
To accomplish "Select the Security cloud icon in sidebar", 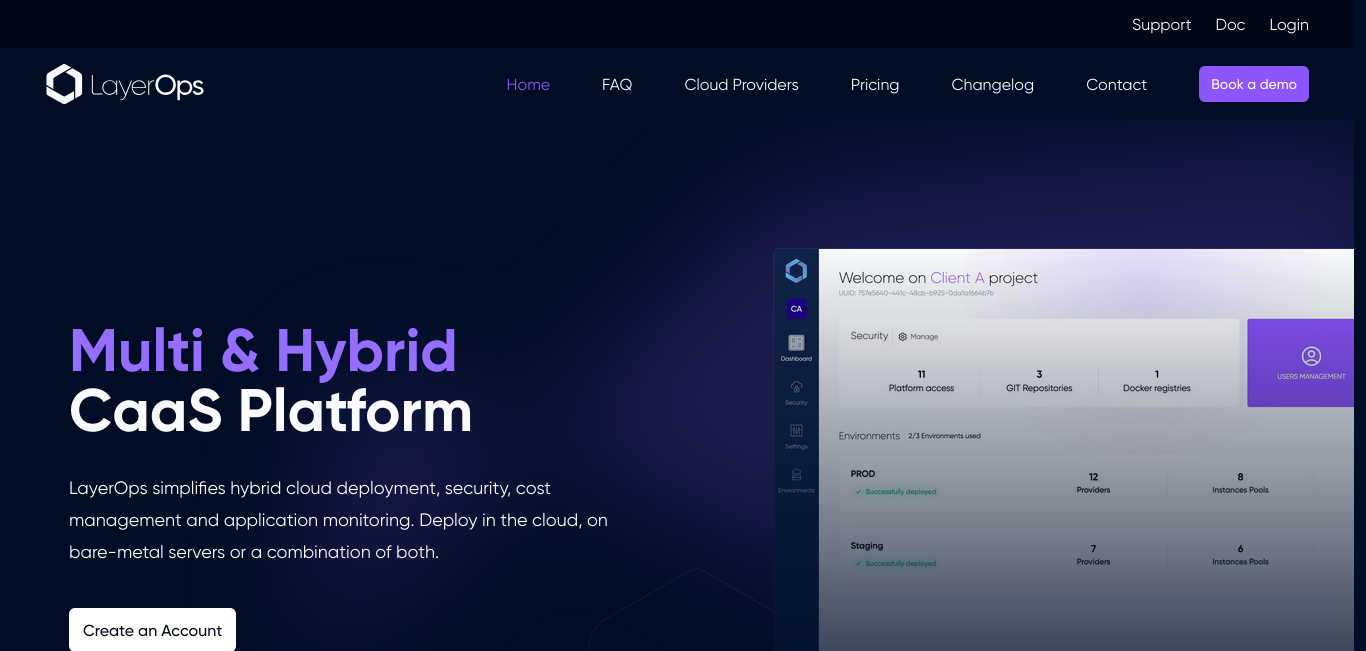I will [x=796, y=387].
